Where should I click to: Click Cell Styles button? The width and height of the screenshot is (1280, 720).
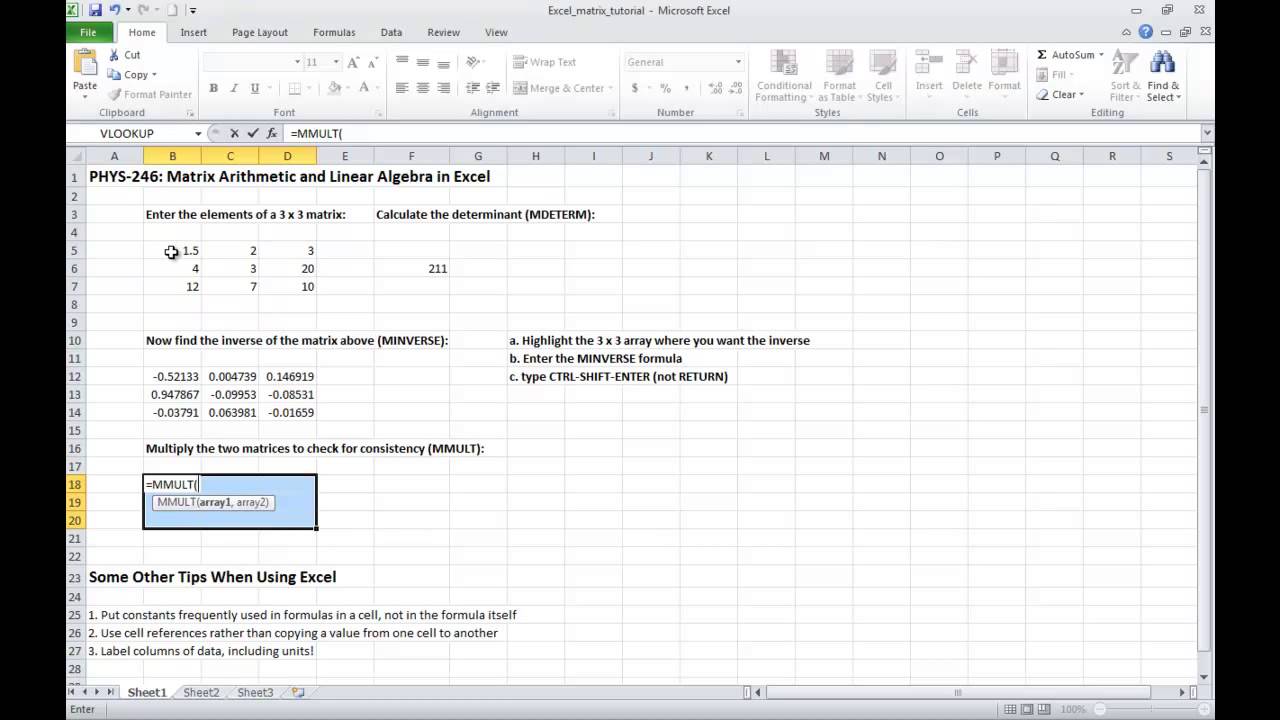click(880, 75)
